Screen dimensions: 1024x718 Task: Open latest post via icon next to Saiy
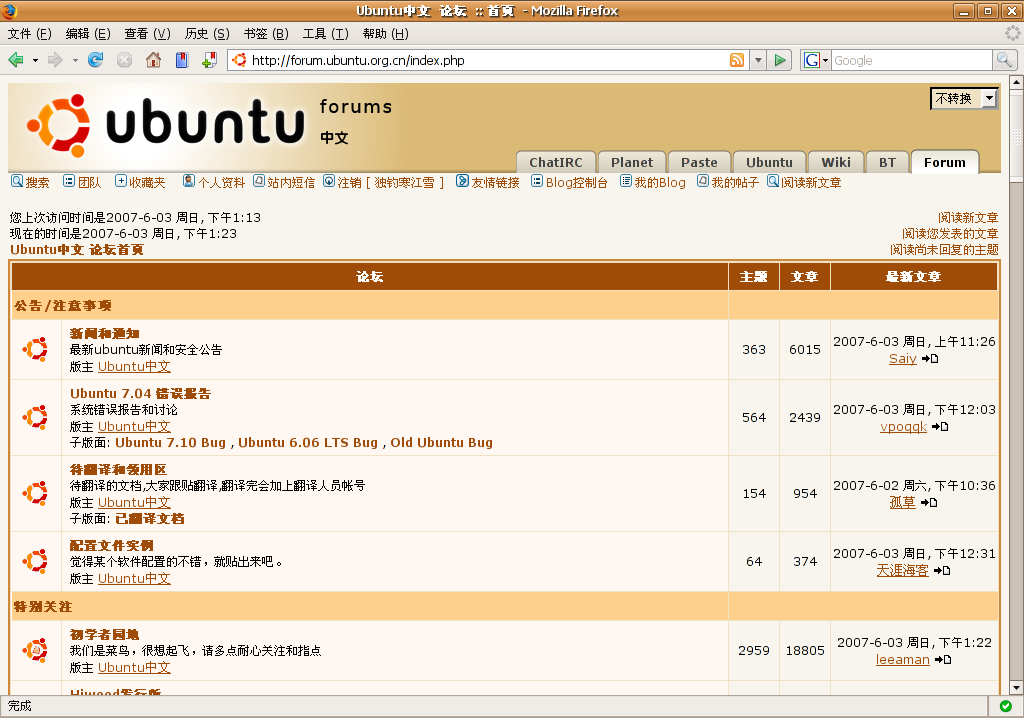pos(930,359)
